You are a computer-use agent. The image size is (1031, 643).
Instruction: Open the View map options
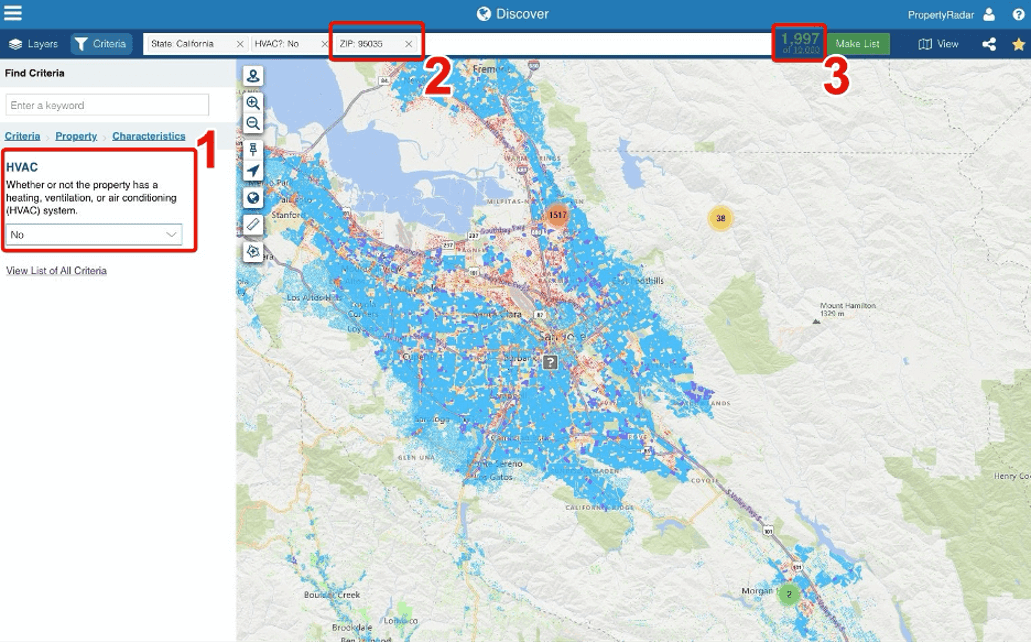click(x=938, y=44)
